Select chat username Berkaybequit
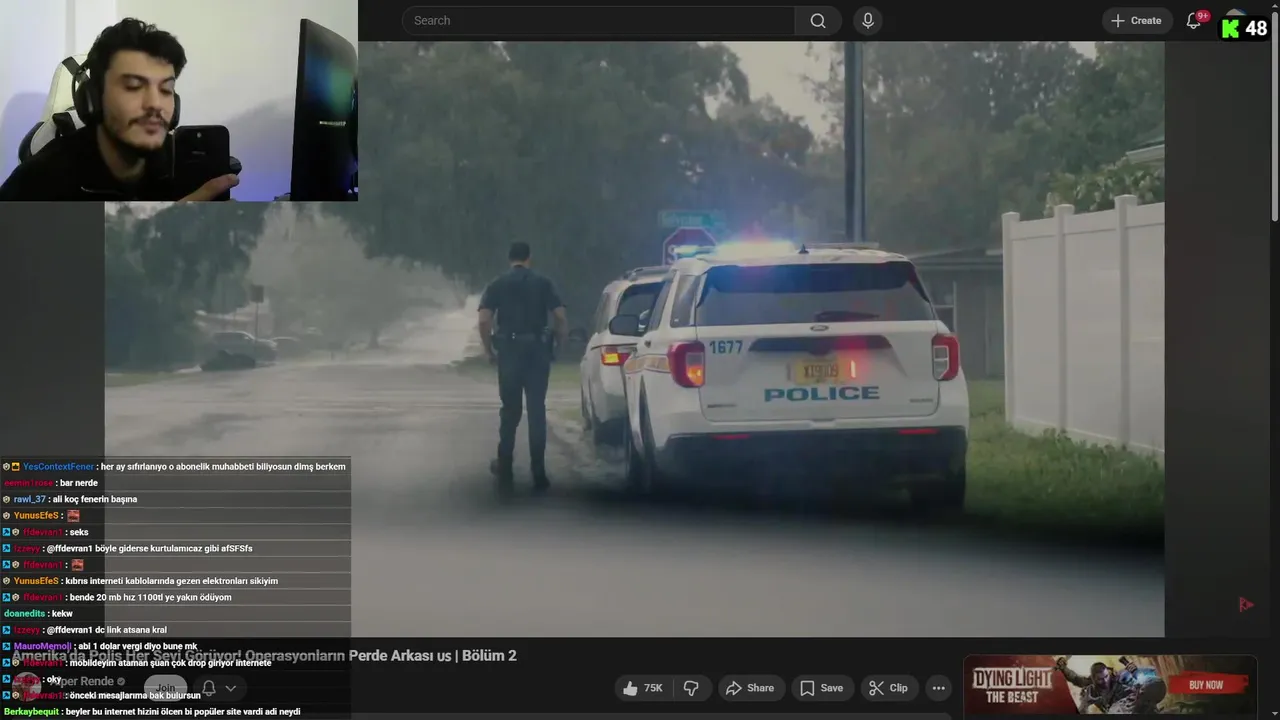The width and height of the screenshot is (1280, 720). tap(32, 712)
